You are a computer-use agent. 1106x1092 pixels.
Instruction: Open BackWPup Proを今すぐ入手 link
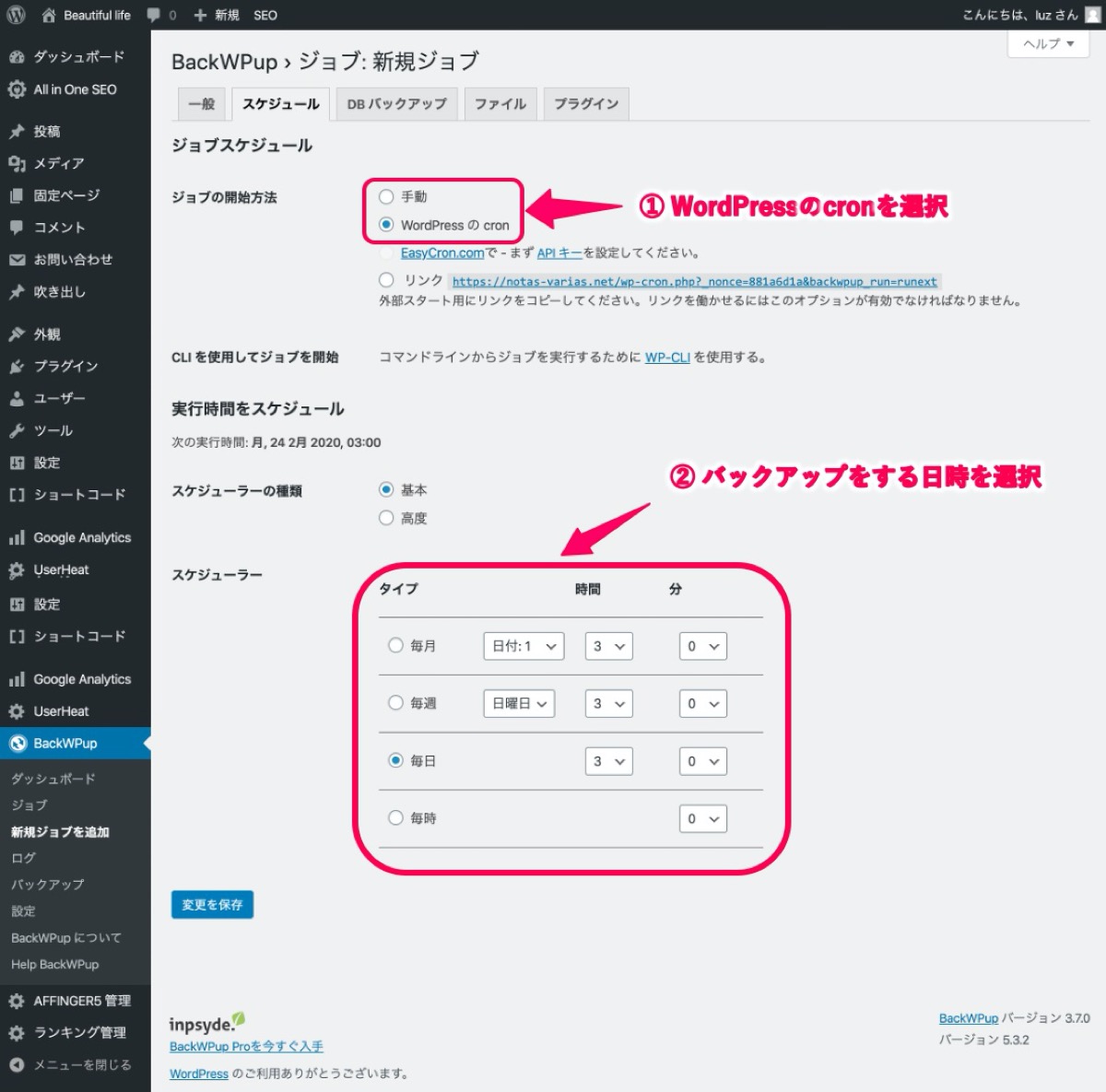click(246, 1047)
